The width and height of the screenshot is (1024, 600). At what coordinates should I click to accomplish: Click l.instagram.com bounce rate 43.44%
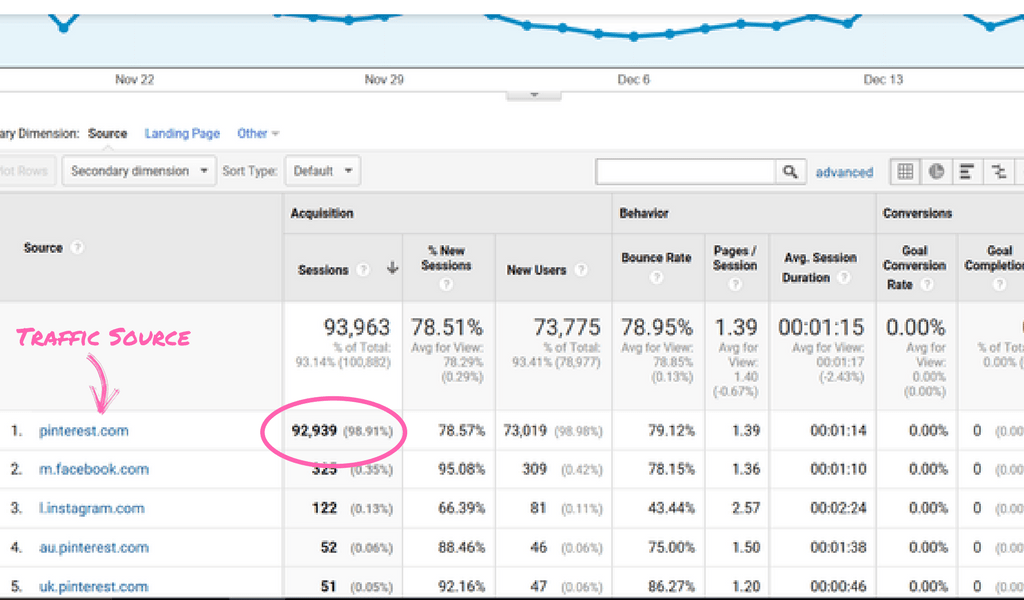[671, 509]
